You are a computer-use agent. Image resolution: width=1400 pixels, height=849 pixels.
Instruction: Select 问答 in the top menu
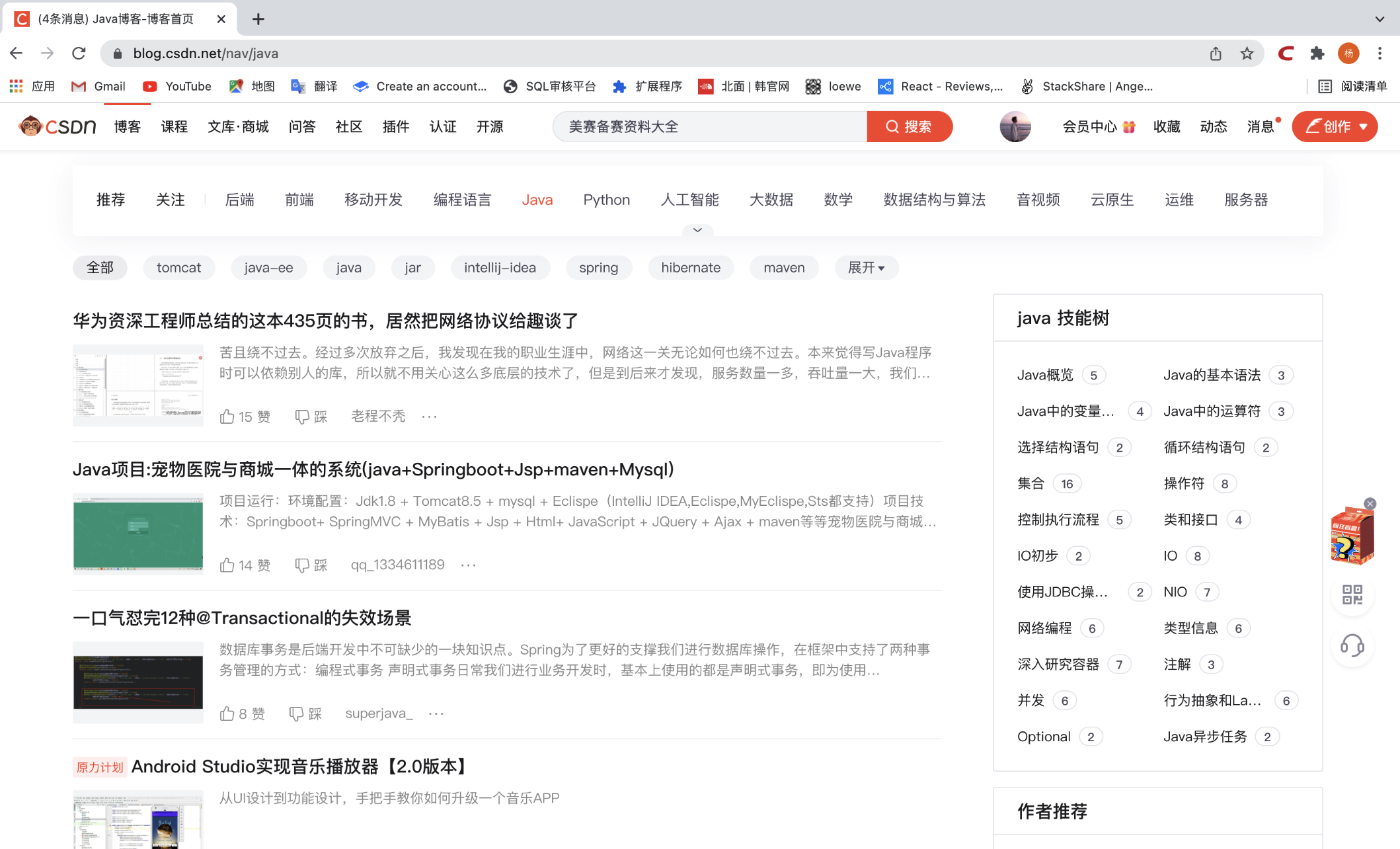click(302, 126)
